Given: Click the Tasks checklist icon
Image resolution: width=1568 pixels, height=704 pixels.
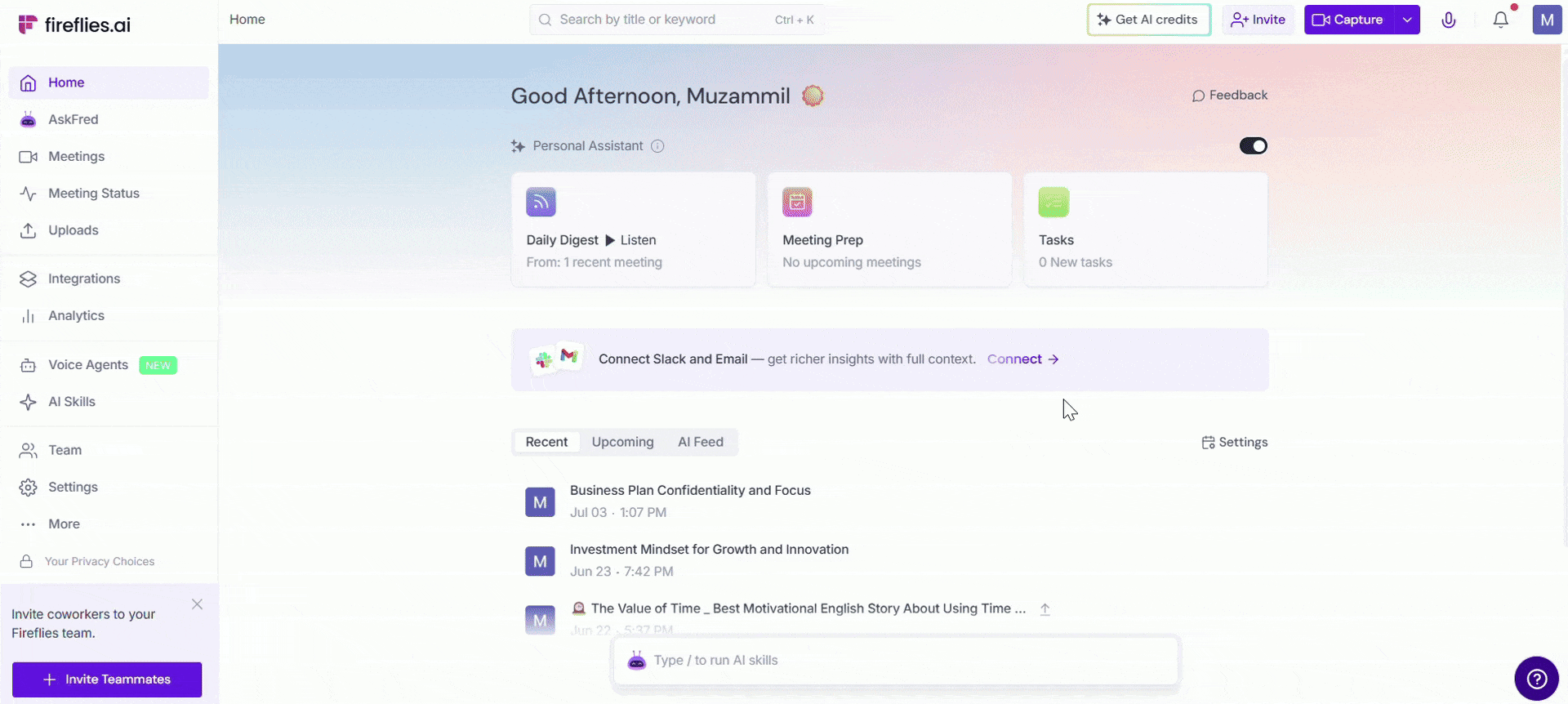Looking at the screenshot, I should click(1053, 202).
